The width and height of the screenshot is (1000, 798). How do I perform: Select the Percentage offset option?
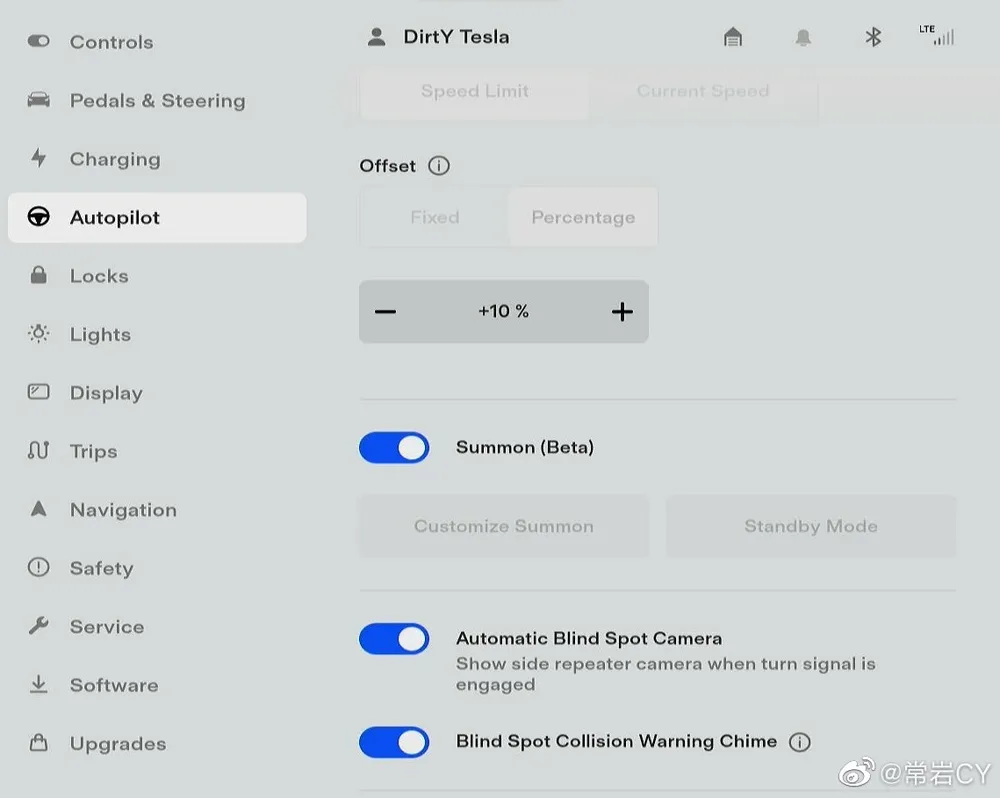point(583,218)
